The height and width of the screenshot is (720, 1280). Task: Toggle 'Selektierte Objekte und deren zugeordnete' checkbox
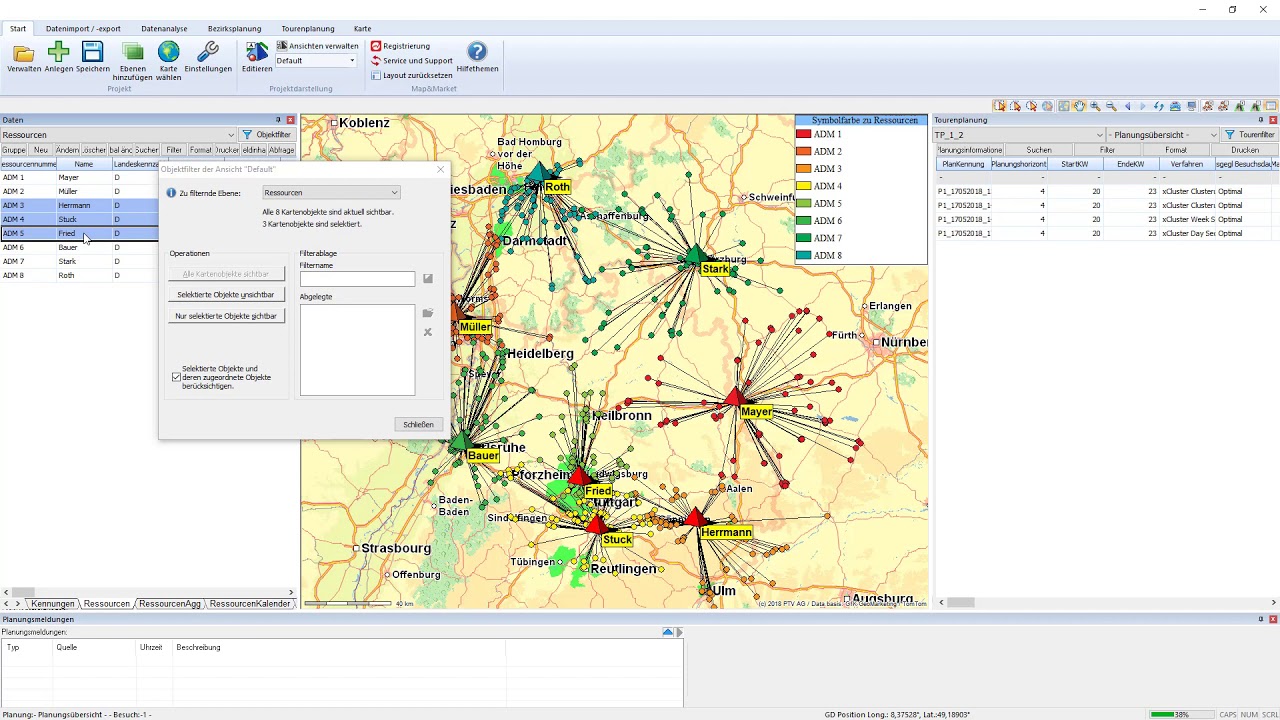[x=177, y=377]
